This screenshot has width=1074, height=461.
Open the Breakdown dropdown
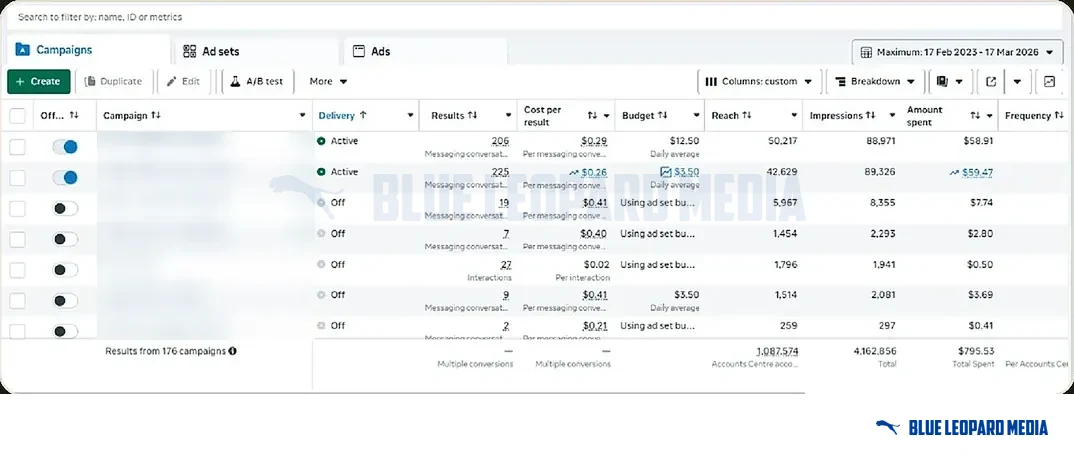(x=875, y=82)
